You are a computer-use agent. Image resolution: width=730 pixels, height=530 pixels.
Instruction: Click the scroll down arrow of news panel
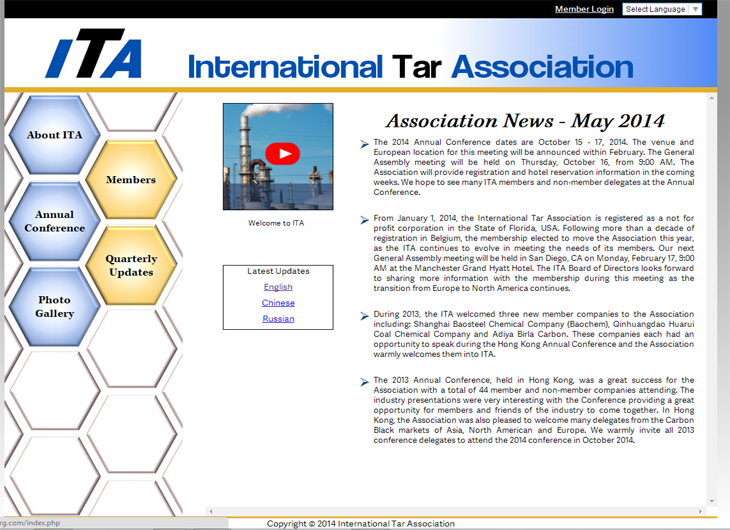(712, 501)
